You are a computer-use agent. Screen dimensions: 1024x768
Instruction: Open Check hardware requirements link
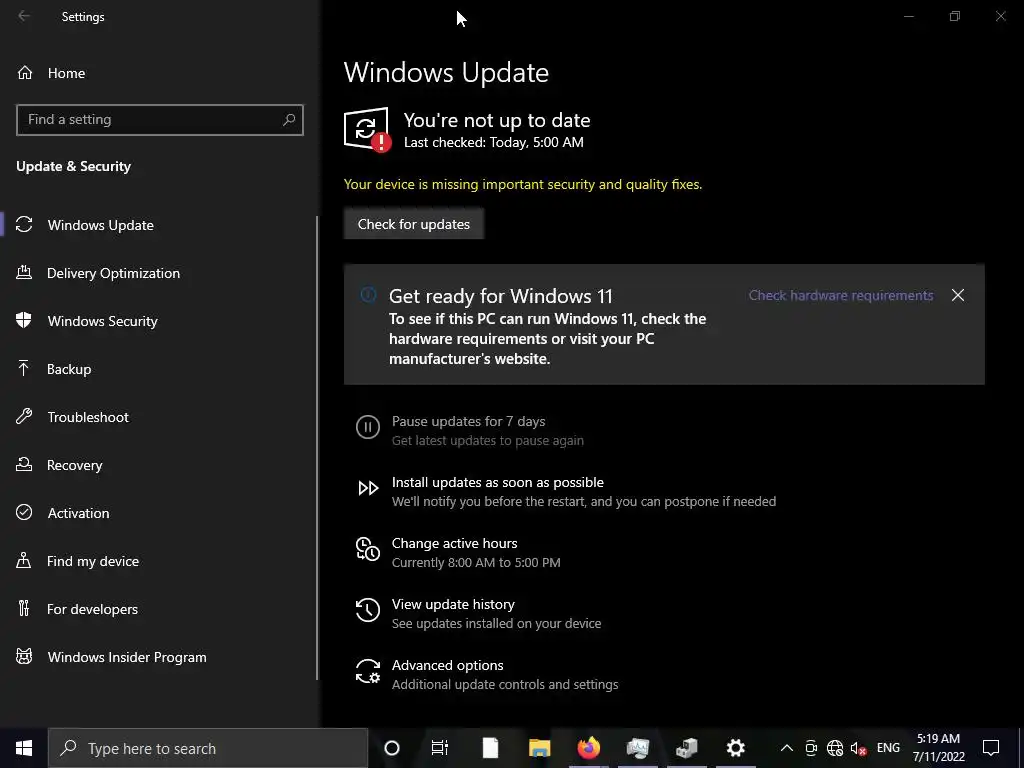pyautogui.click(x=840, y=295)
